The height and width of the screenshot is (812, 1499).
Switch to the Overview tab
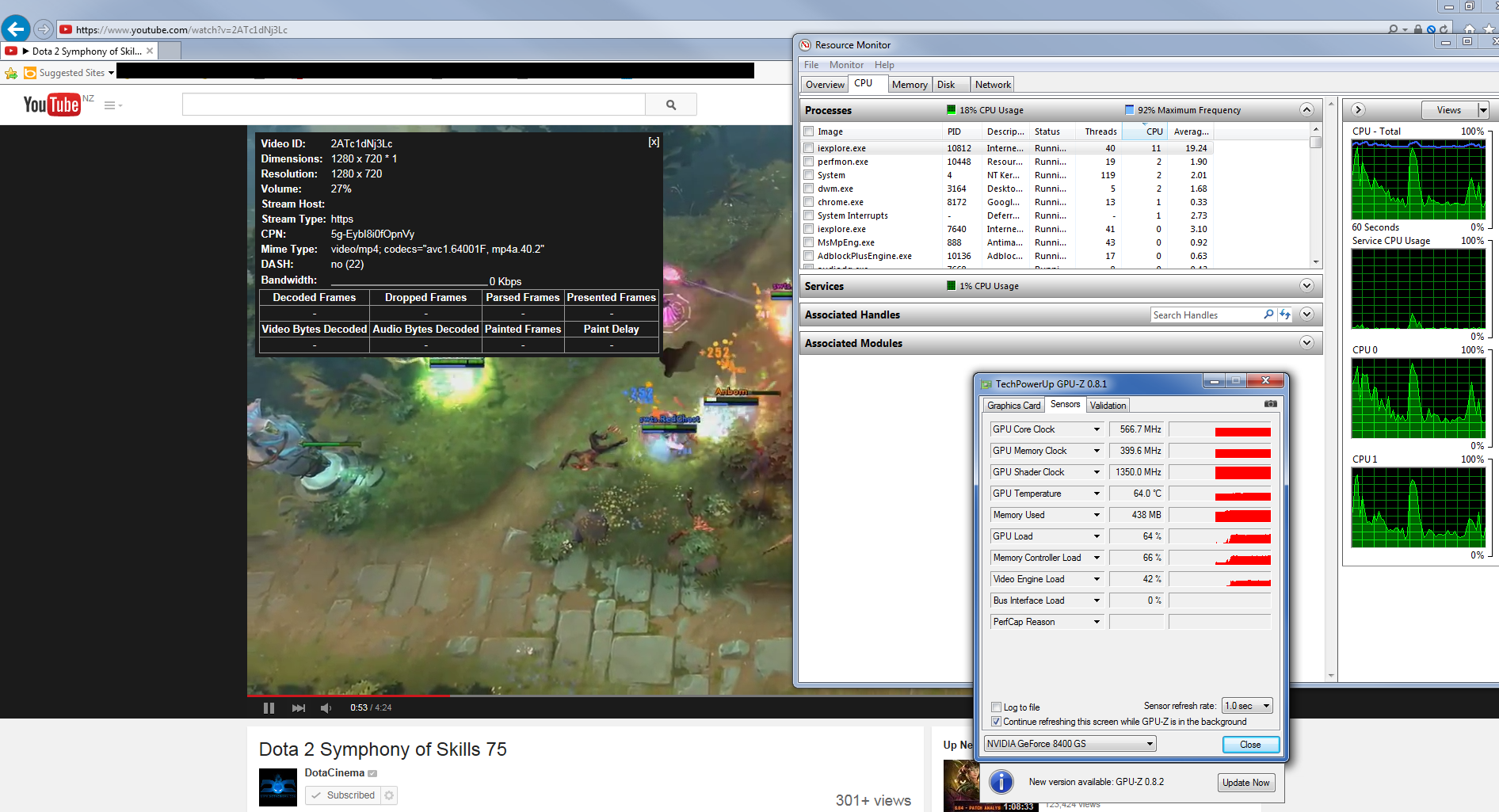[825, 85]
